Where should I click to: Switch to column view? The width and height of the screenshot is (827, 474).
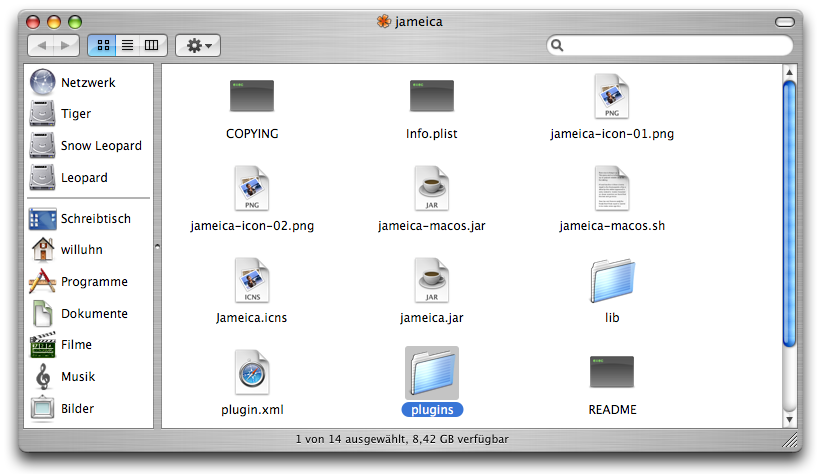click(152, 45)
